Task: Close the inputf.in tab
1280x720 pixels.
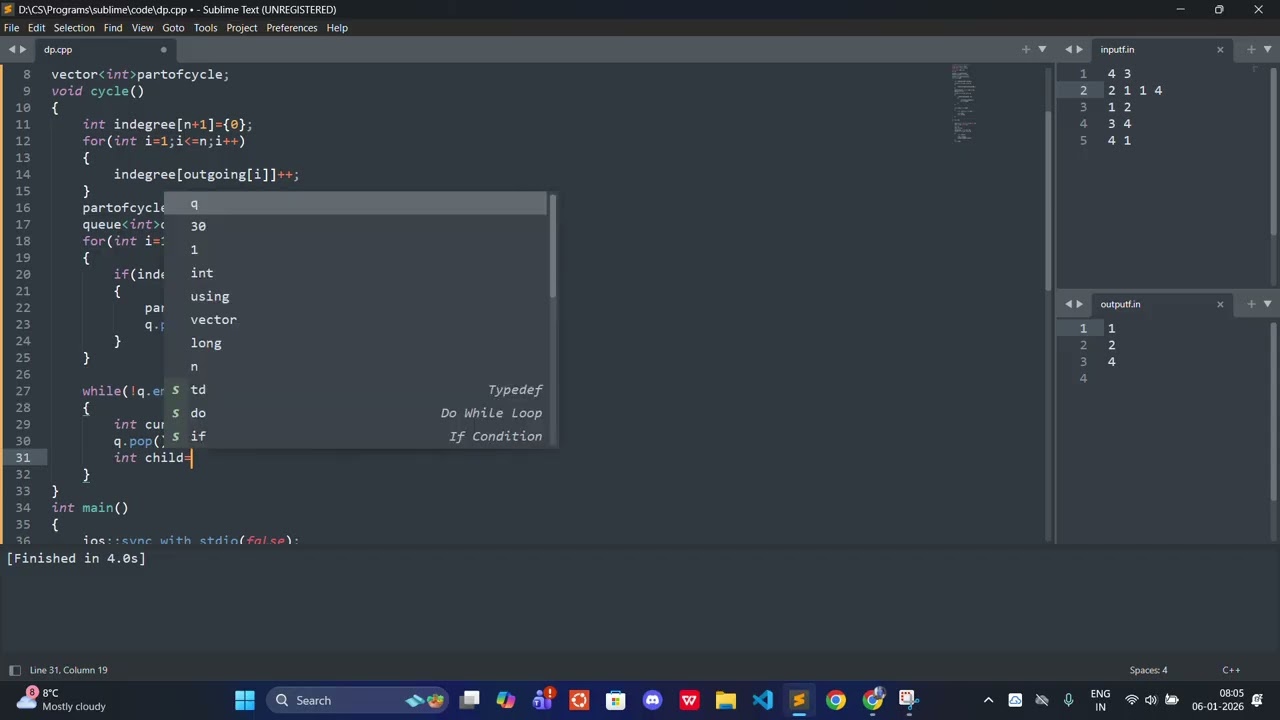Action: (x=1220, y=49)
